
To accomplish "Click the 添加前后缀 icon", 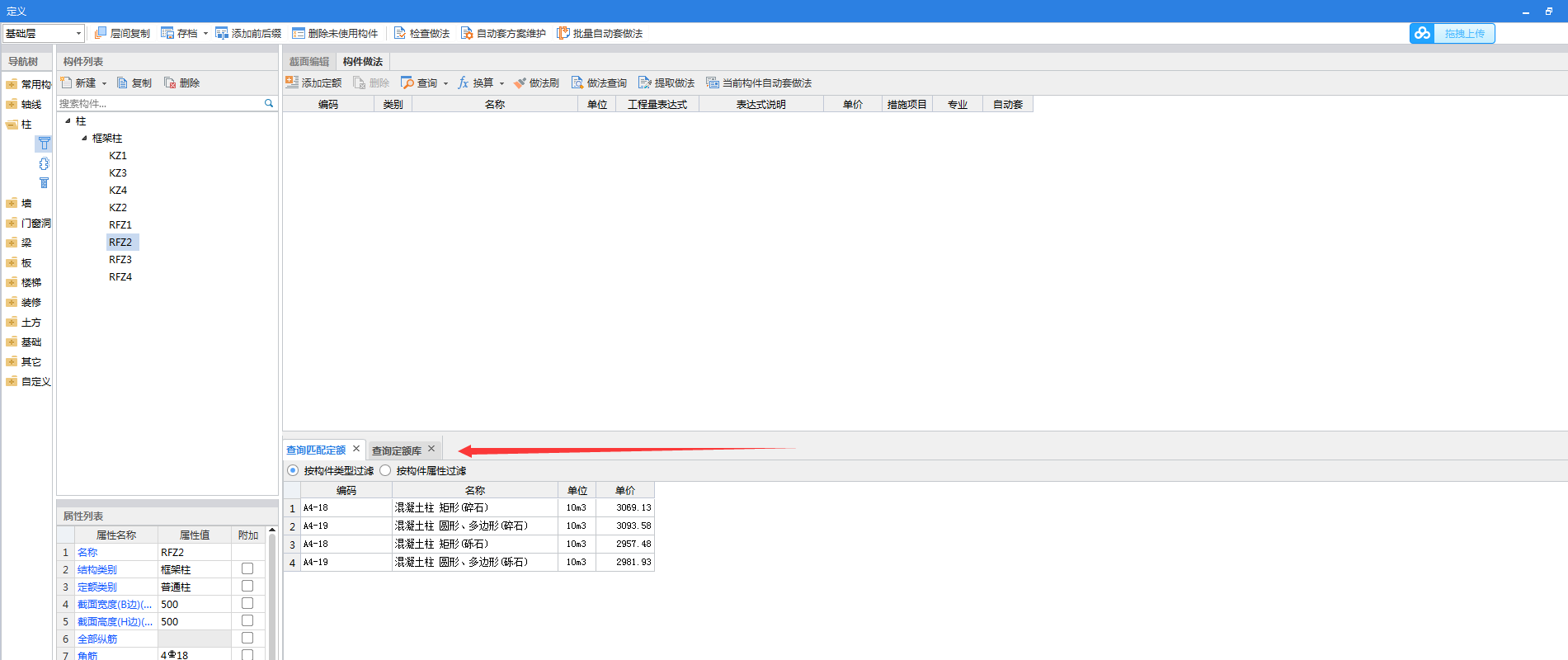I will (222, 33).
